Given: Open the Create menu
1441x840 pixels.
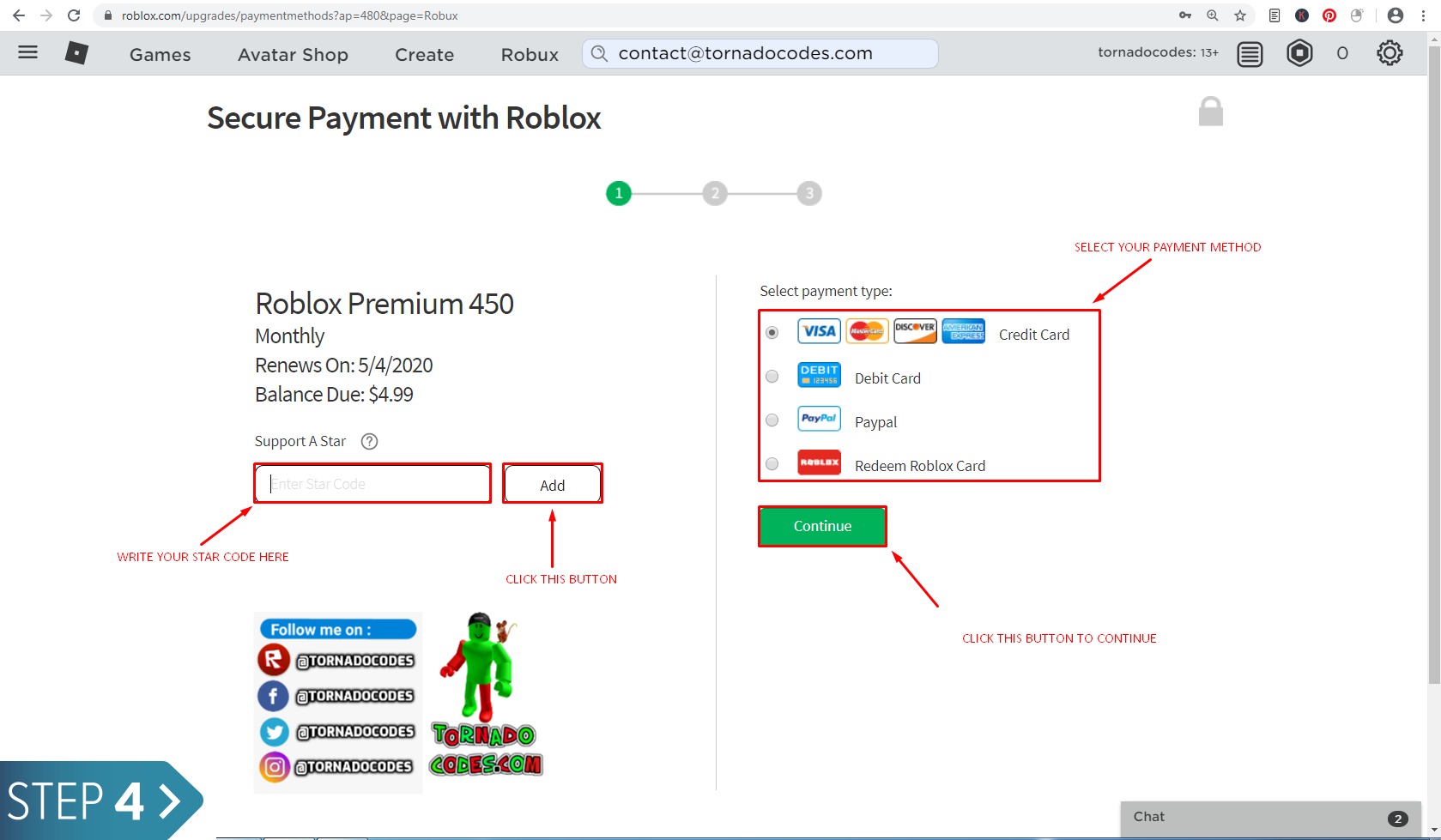Looking at the screenshot, I should click(424, 54).
